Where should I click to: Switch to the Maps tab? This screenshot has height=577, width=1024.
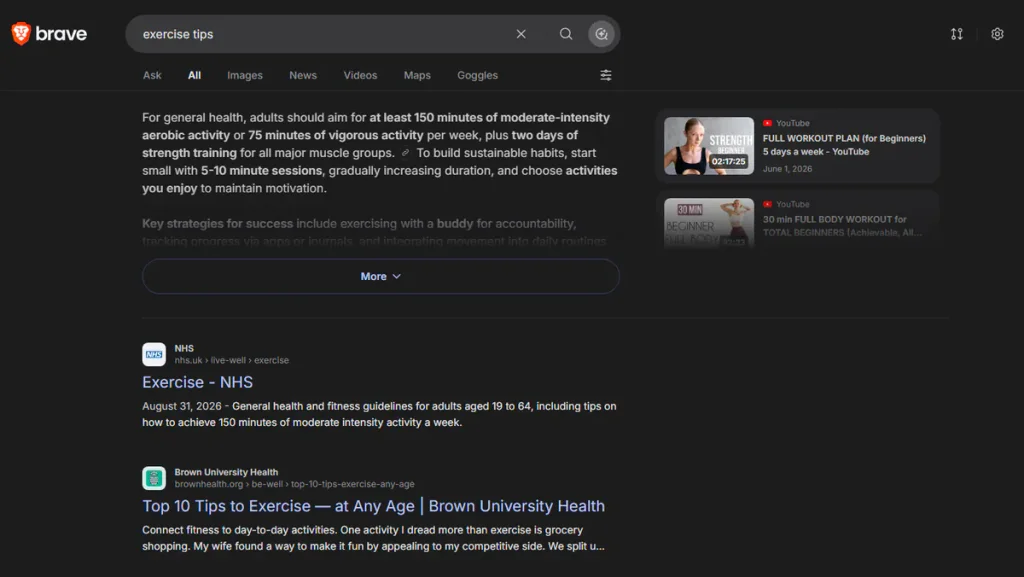click(x=417, y=75)
